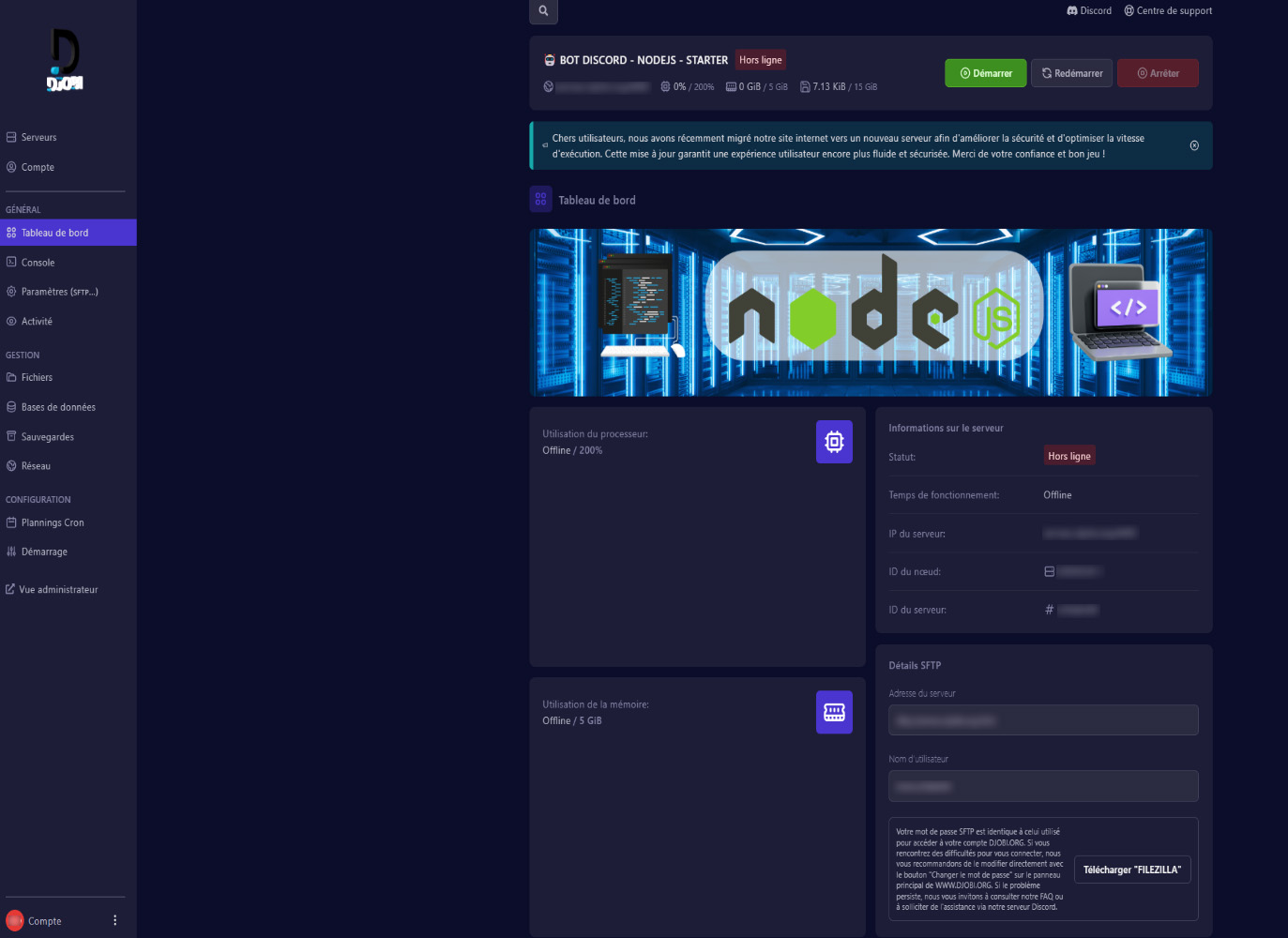
Task: Click the Redémarrer button
Action: point(1072,73)
